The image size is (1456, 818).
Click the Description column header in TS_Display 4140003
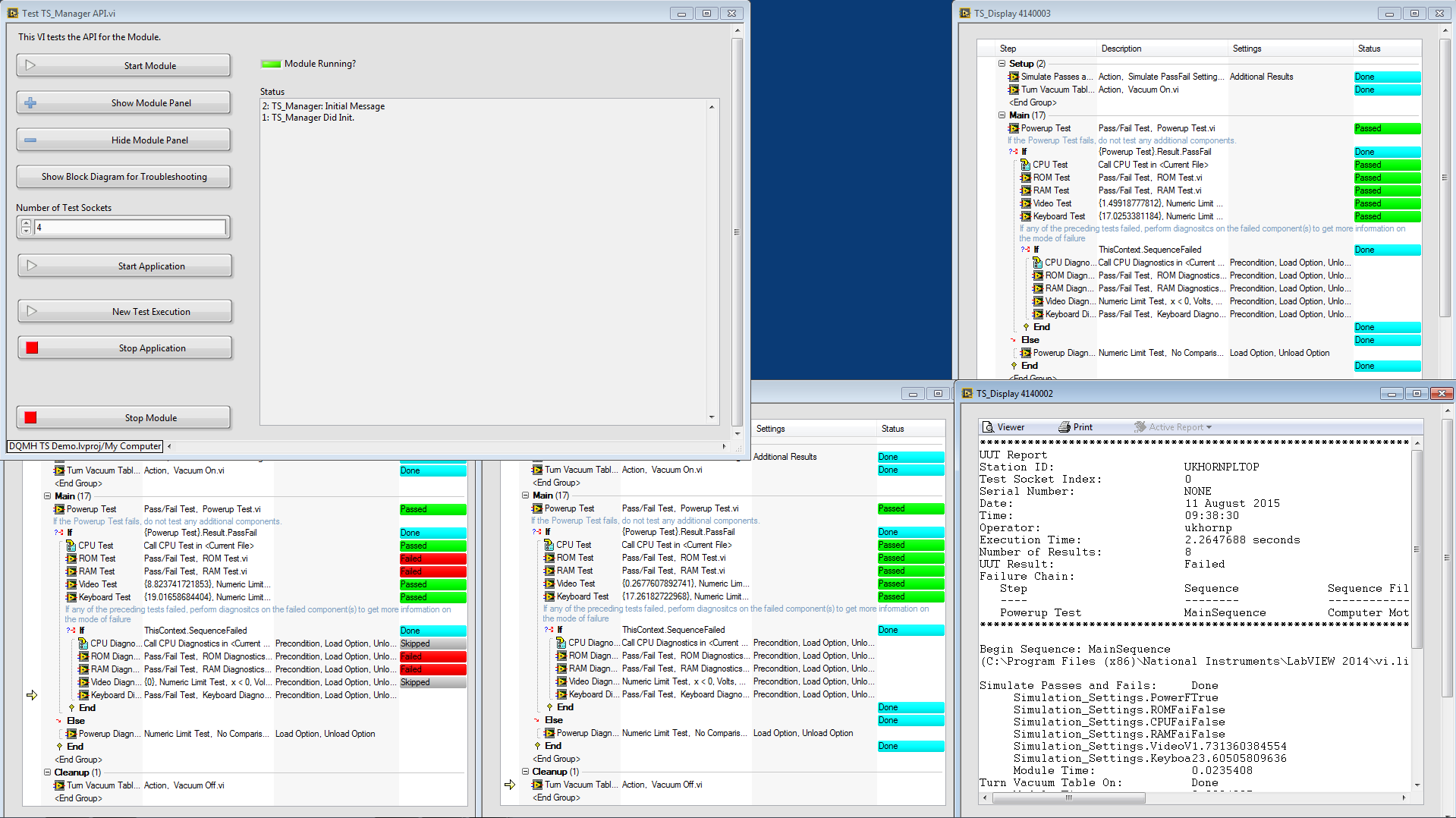coord(1121,49)
